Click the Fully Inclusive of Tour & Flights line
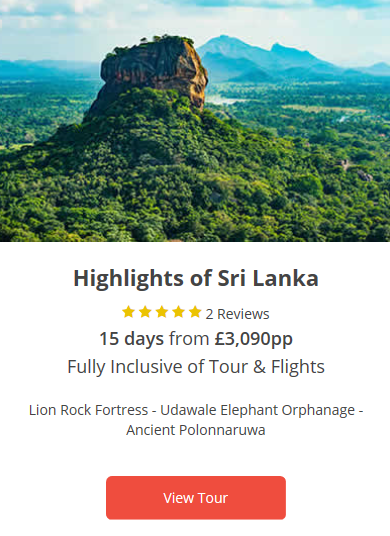The image size is (390, 536). tap(196, 367)
